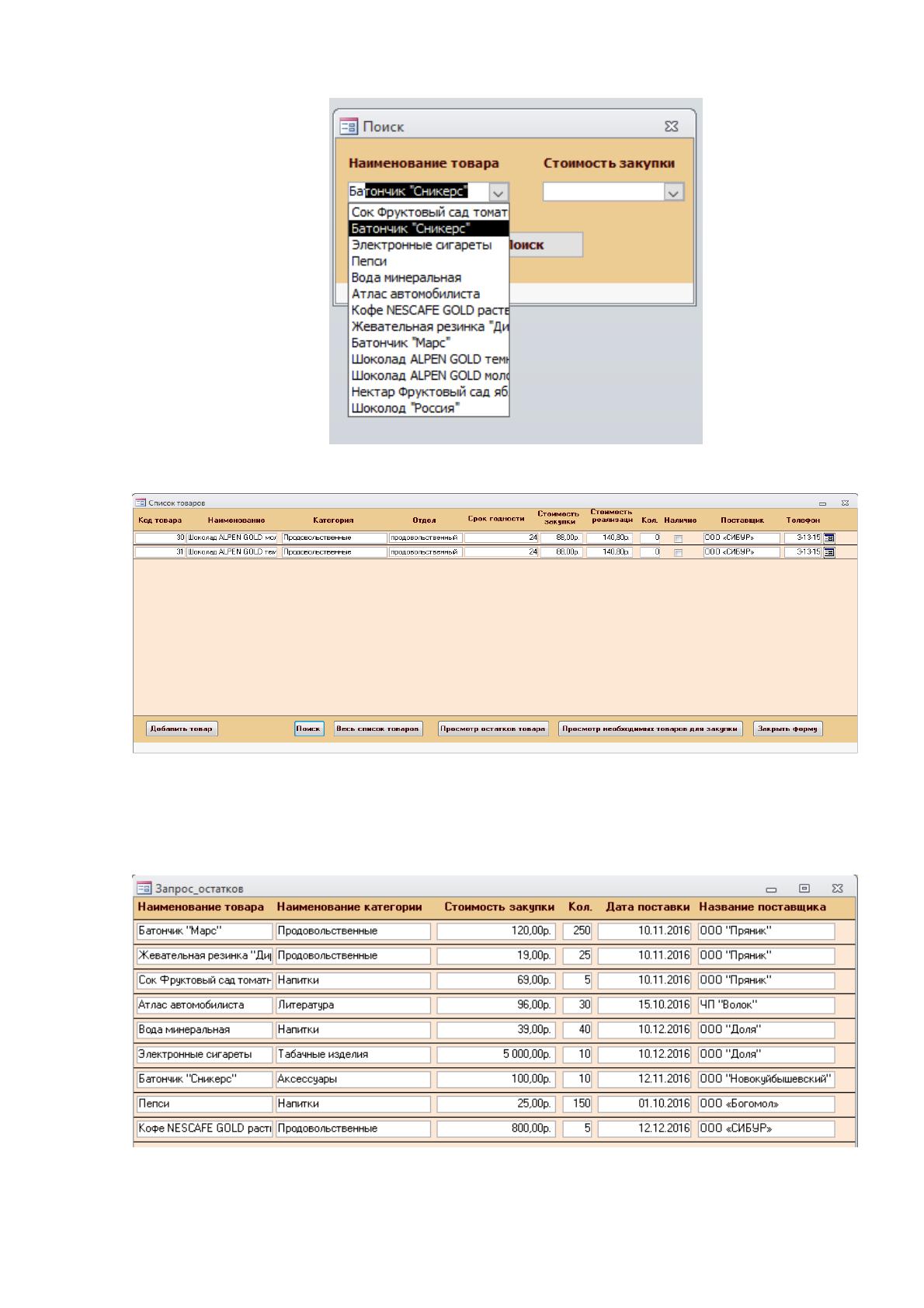Open details icon for product code 31
Screen dimensions: 924x1308
tap(829, 552)
